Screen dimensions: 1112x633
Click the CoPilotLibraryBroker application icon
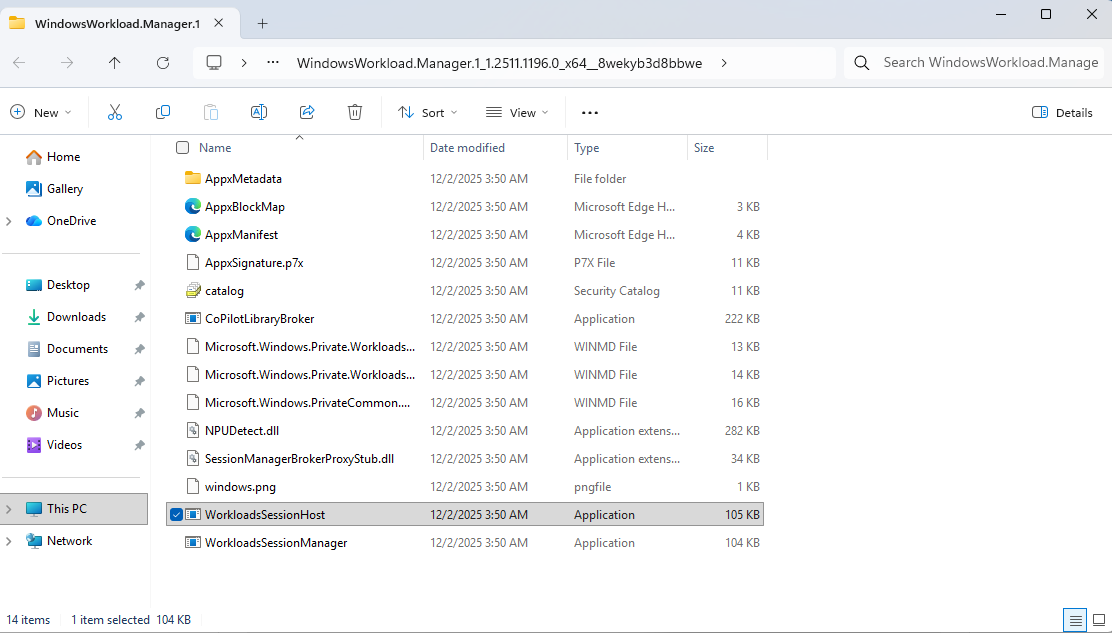pos(192,318)
